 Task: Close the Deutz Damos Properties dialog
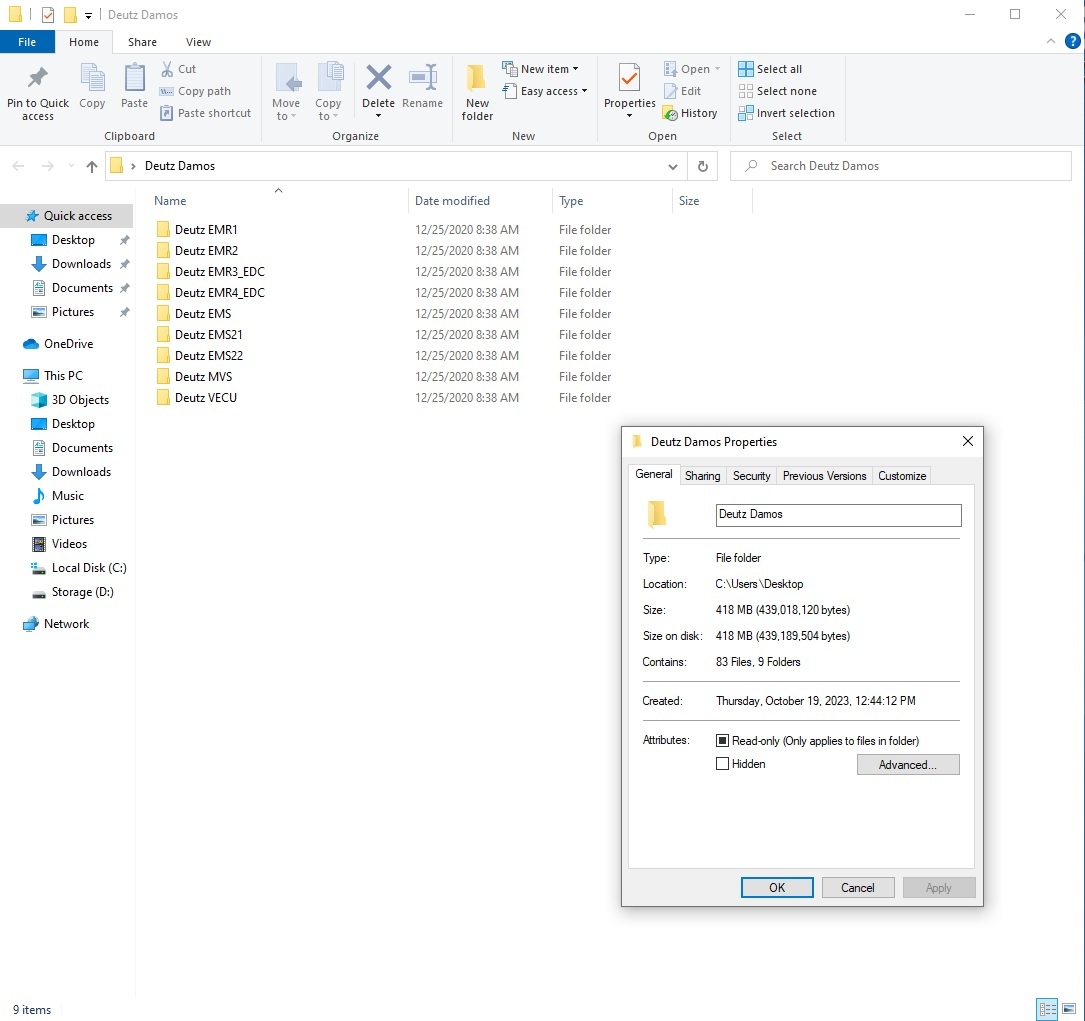(967, 441)
